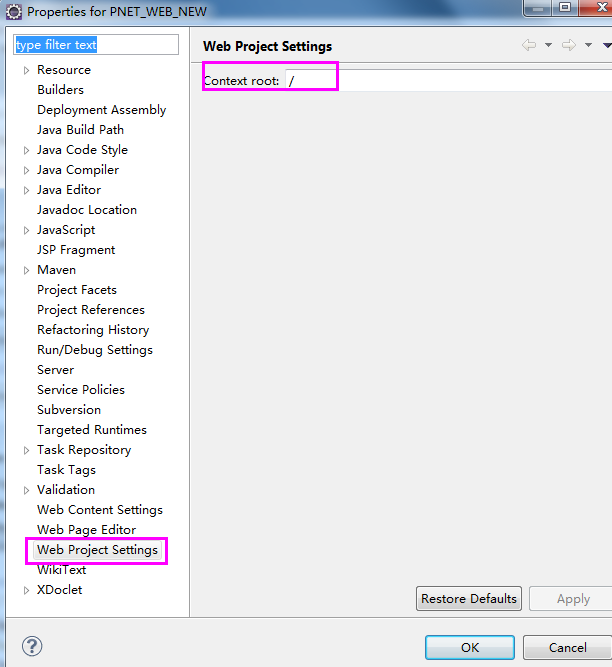
Task: Minimize the Properties dialog window
Action: click(x=538, y=7)
